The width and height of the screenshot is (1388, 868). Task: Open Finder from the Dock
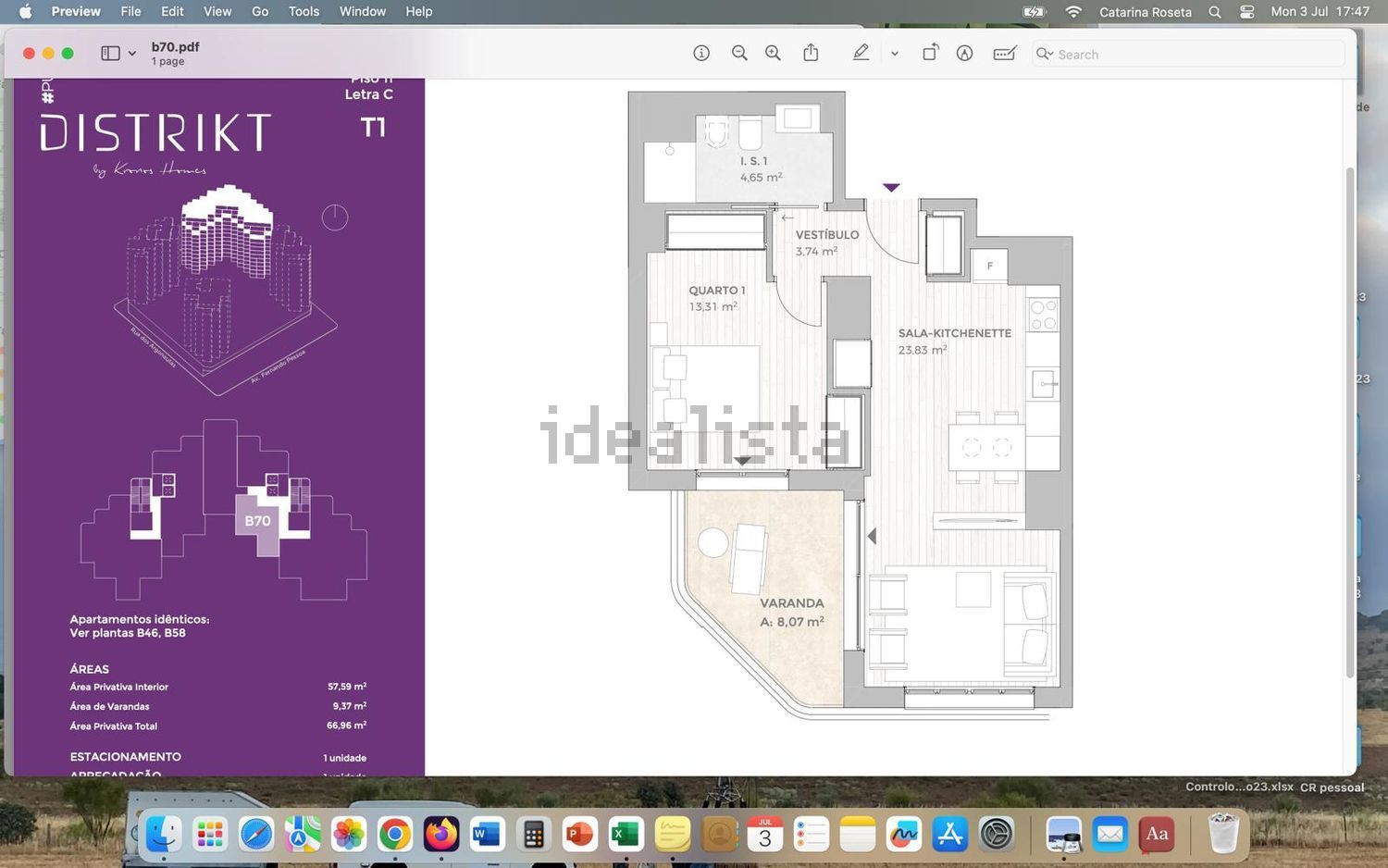coord(164,834)
